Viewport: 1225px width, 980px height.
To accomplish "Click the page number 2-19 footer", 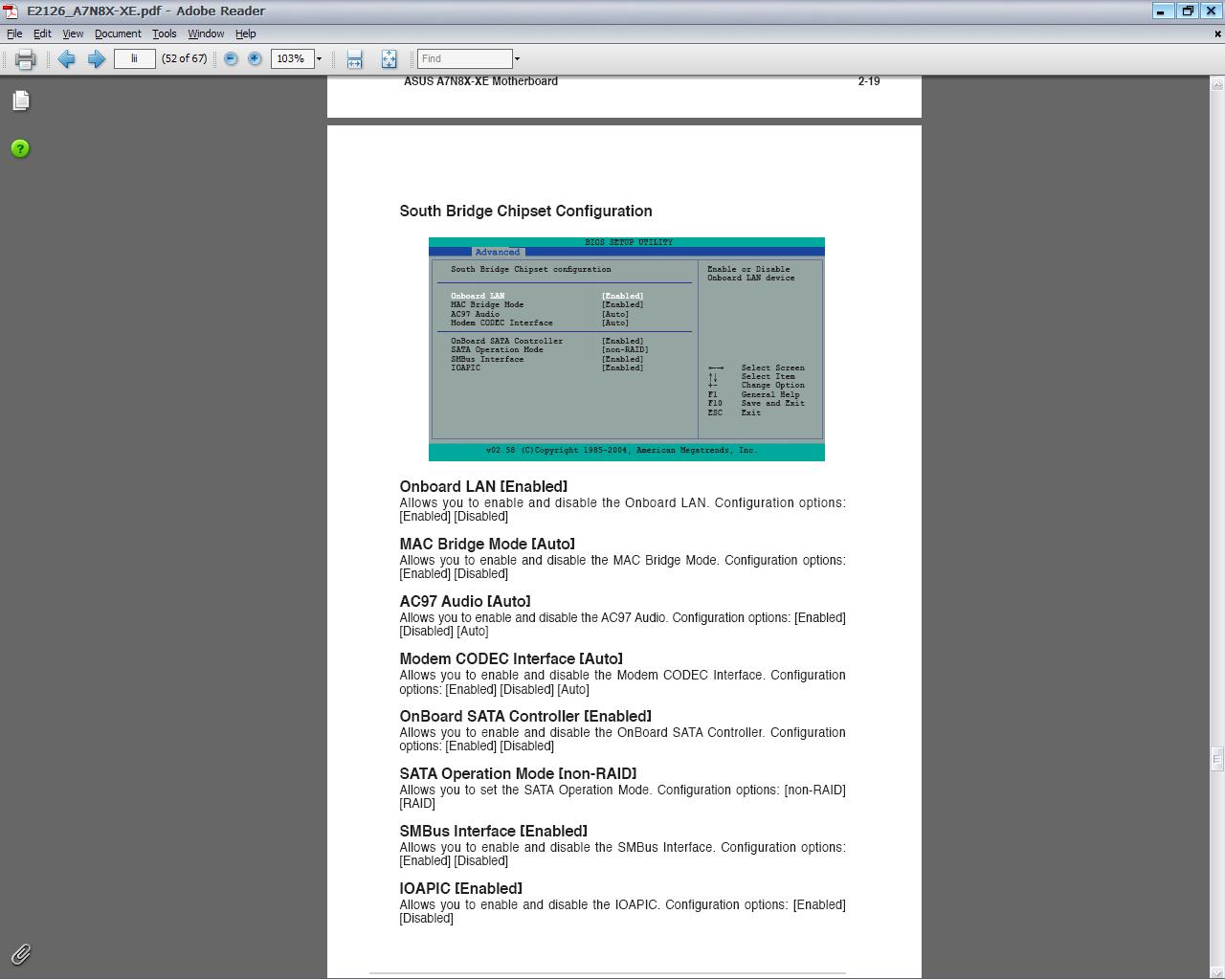I will coord(869,81).
